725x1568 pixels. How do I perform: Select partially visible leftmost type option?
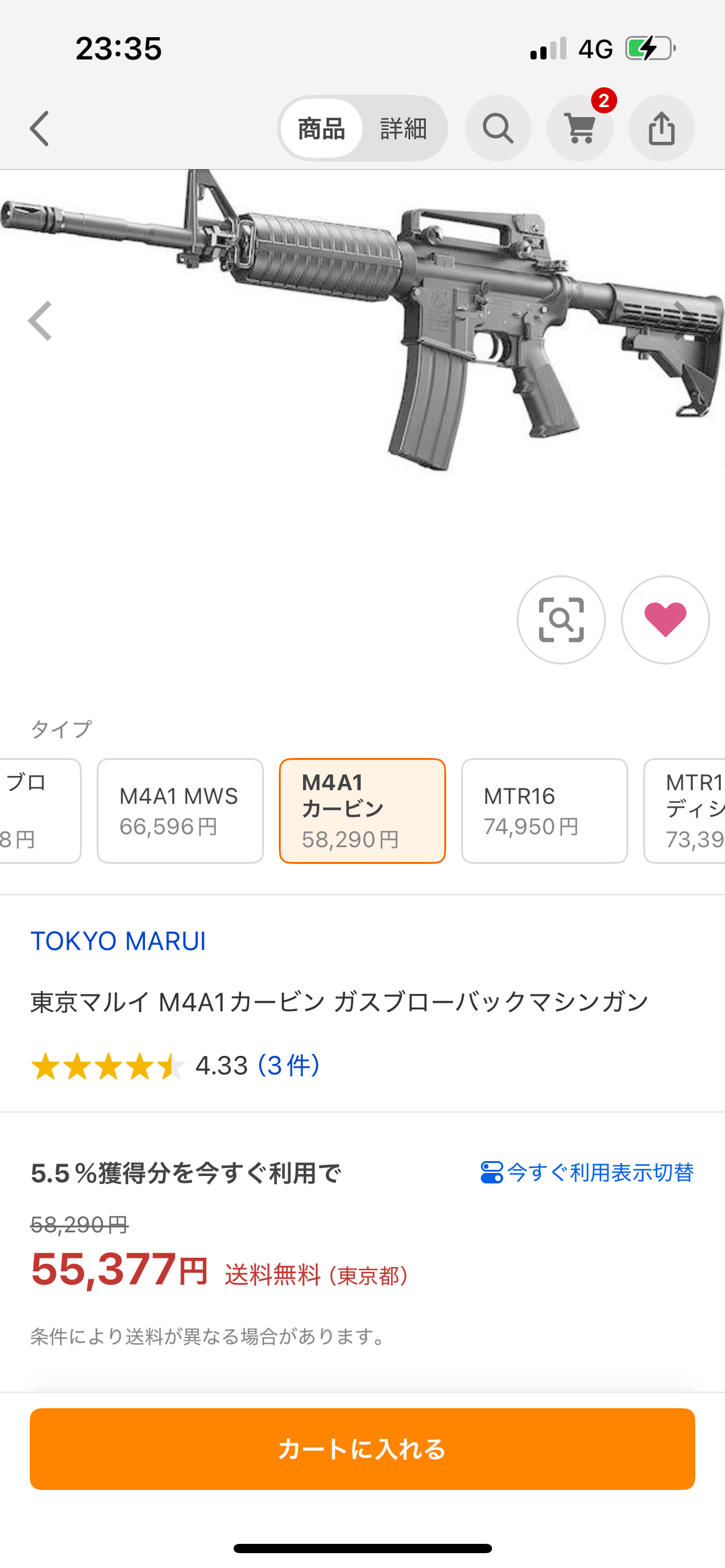[x=37, y=811]
